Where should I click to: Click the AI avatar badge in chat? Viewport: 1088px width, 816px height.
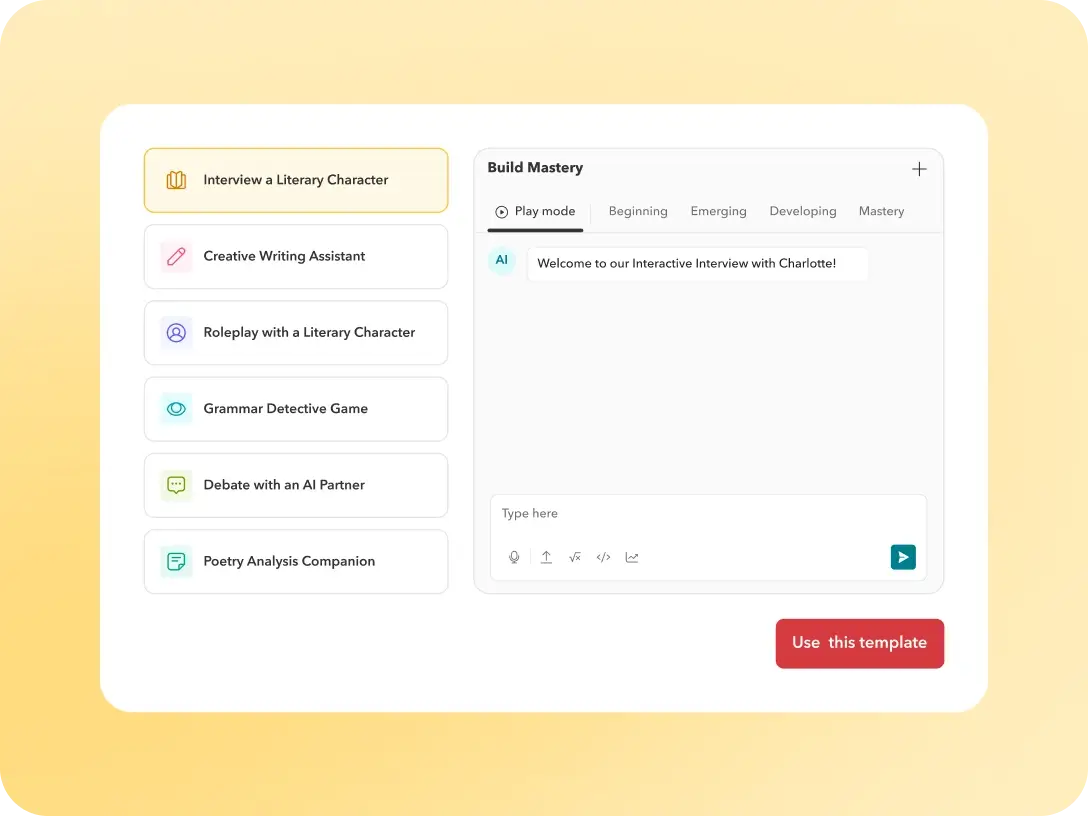tap(502, 261)
